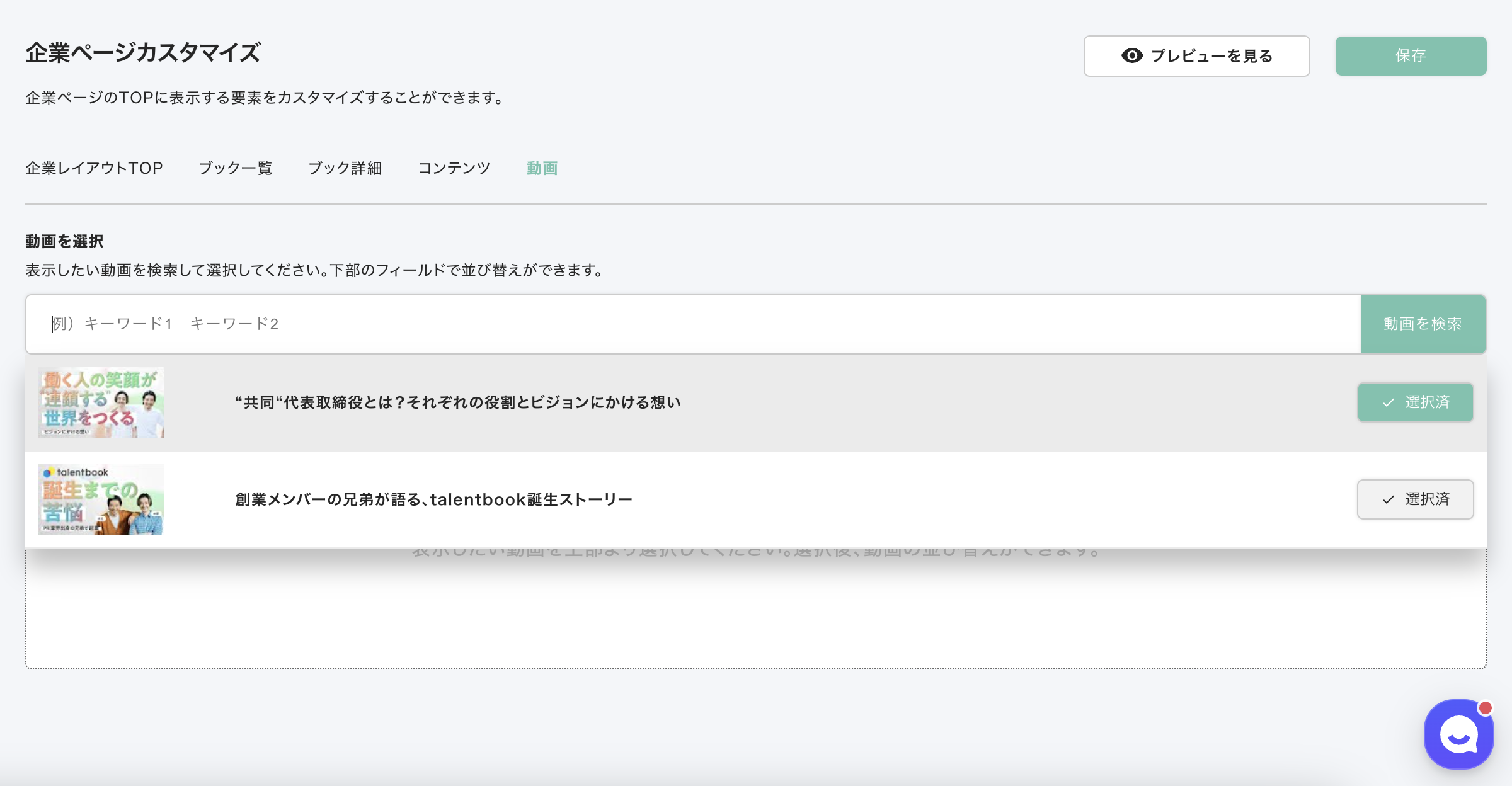This screenshot has height=786, width=1512.
Task: Click the eye icon in the preview button
Action: (1131, 56)
